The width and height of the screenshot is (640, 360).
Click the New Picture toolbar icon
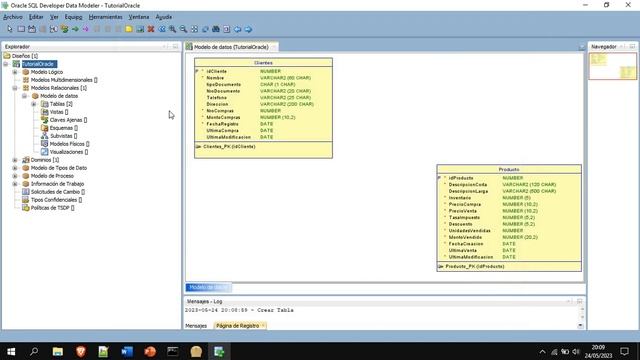click(x=140, y=29)
